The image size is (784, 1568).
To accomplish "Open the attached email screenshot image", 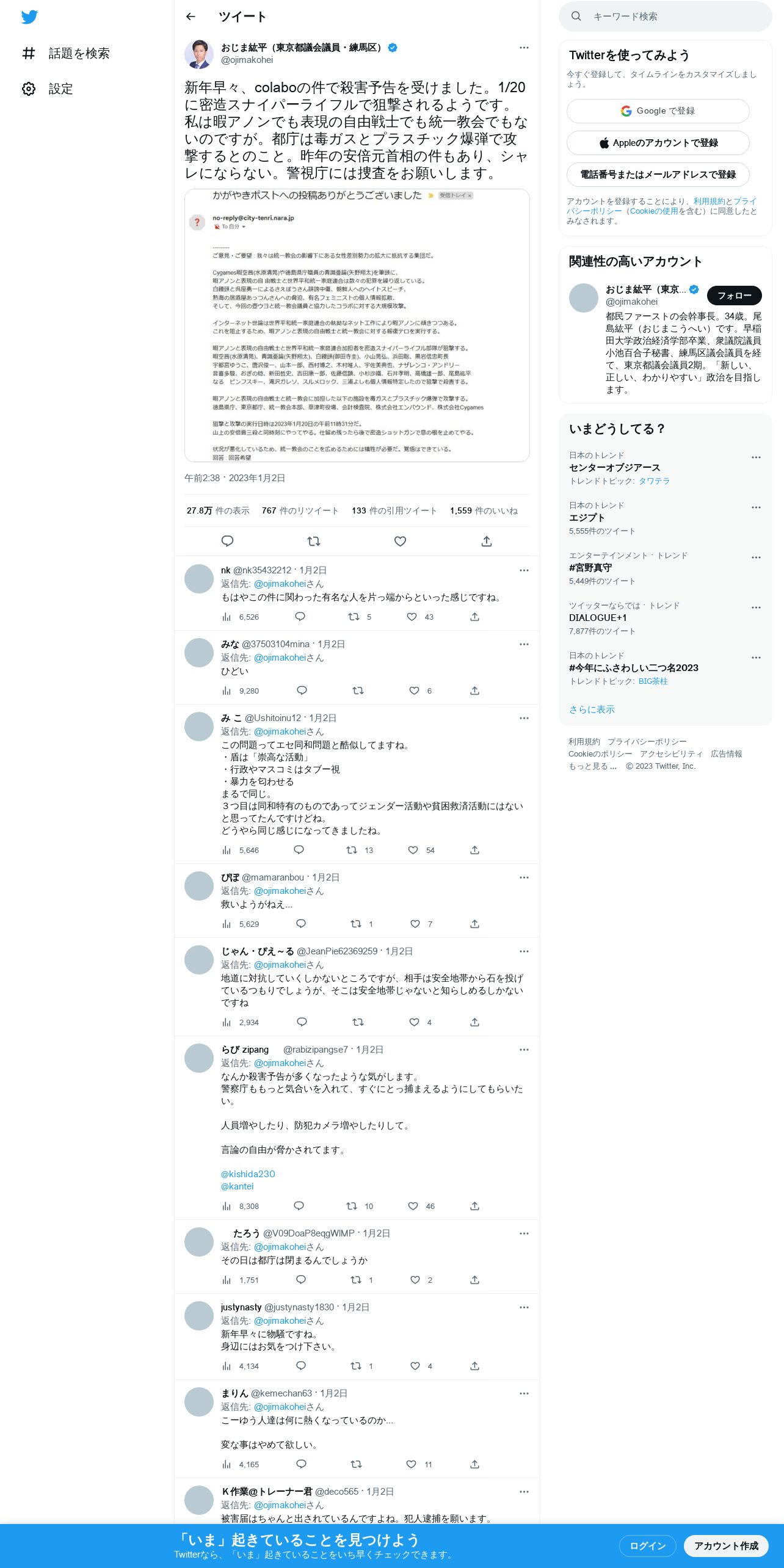I will click(x=357, y=325).
